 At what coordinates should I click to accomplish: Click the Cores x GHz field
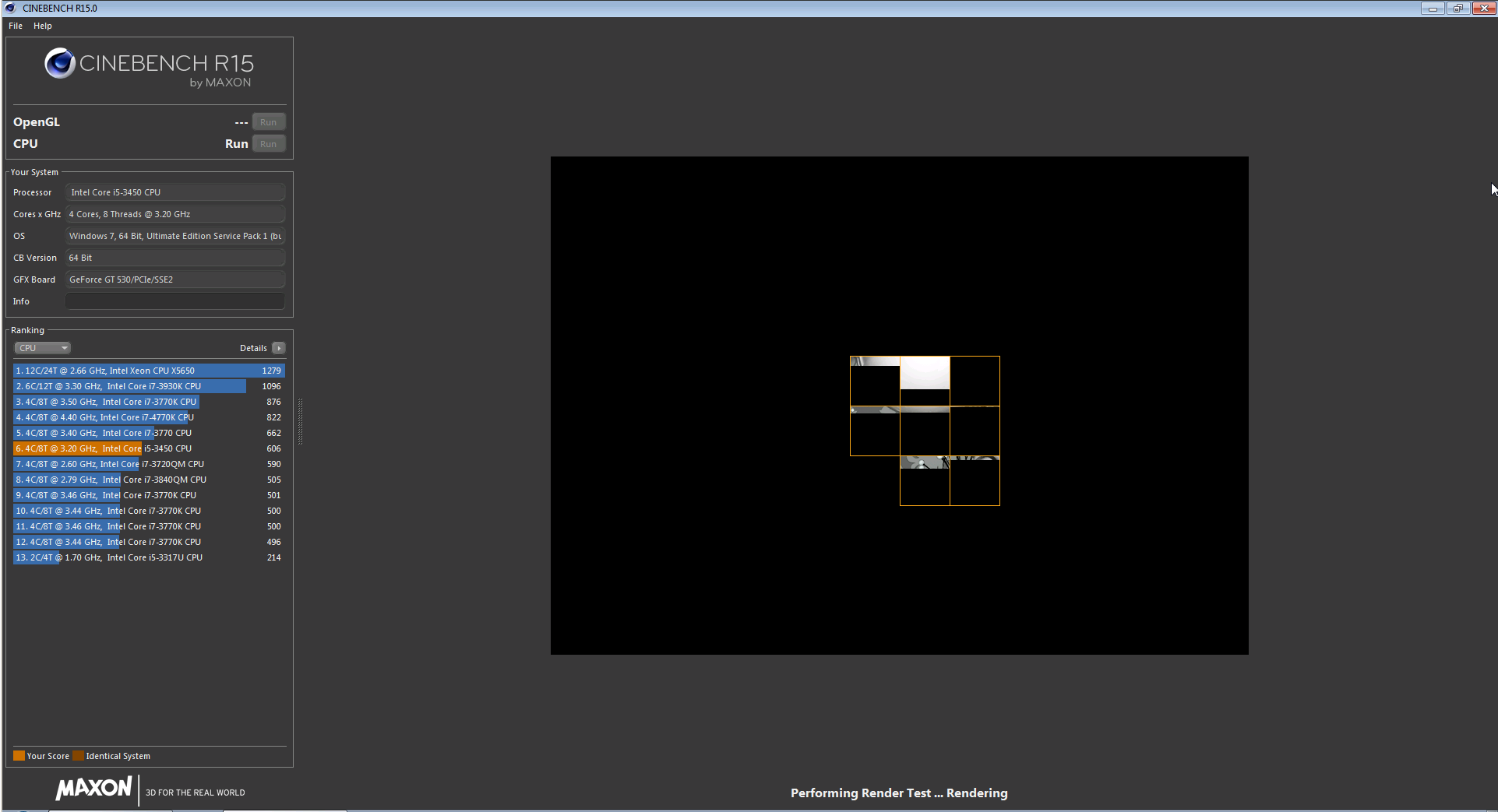point(175,214)
